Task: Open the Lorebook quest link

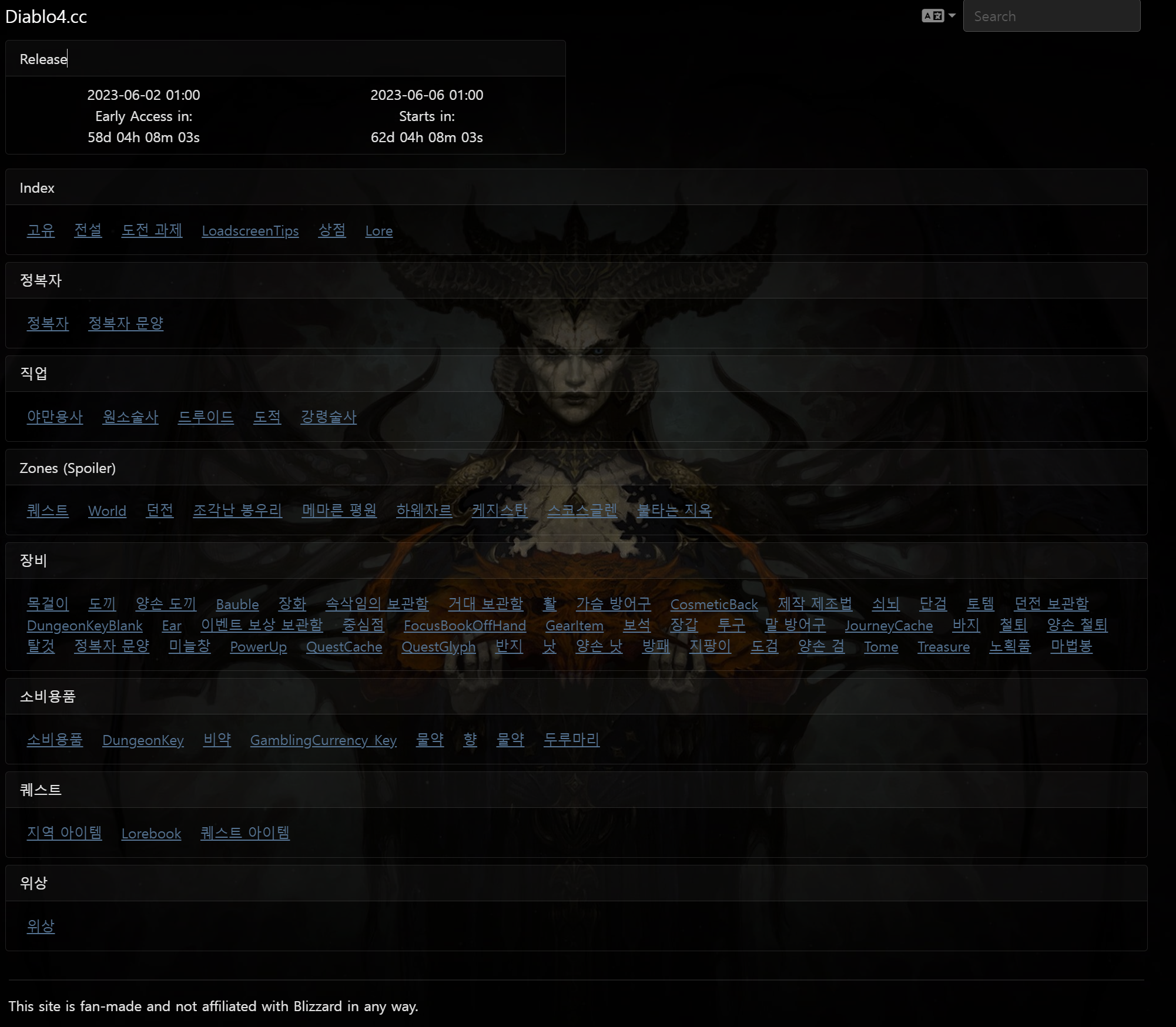Action: (x=151, y=834)
